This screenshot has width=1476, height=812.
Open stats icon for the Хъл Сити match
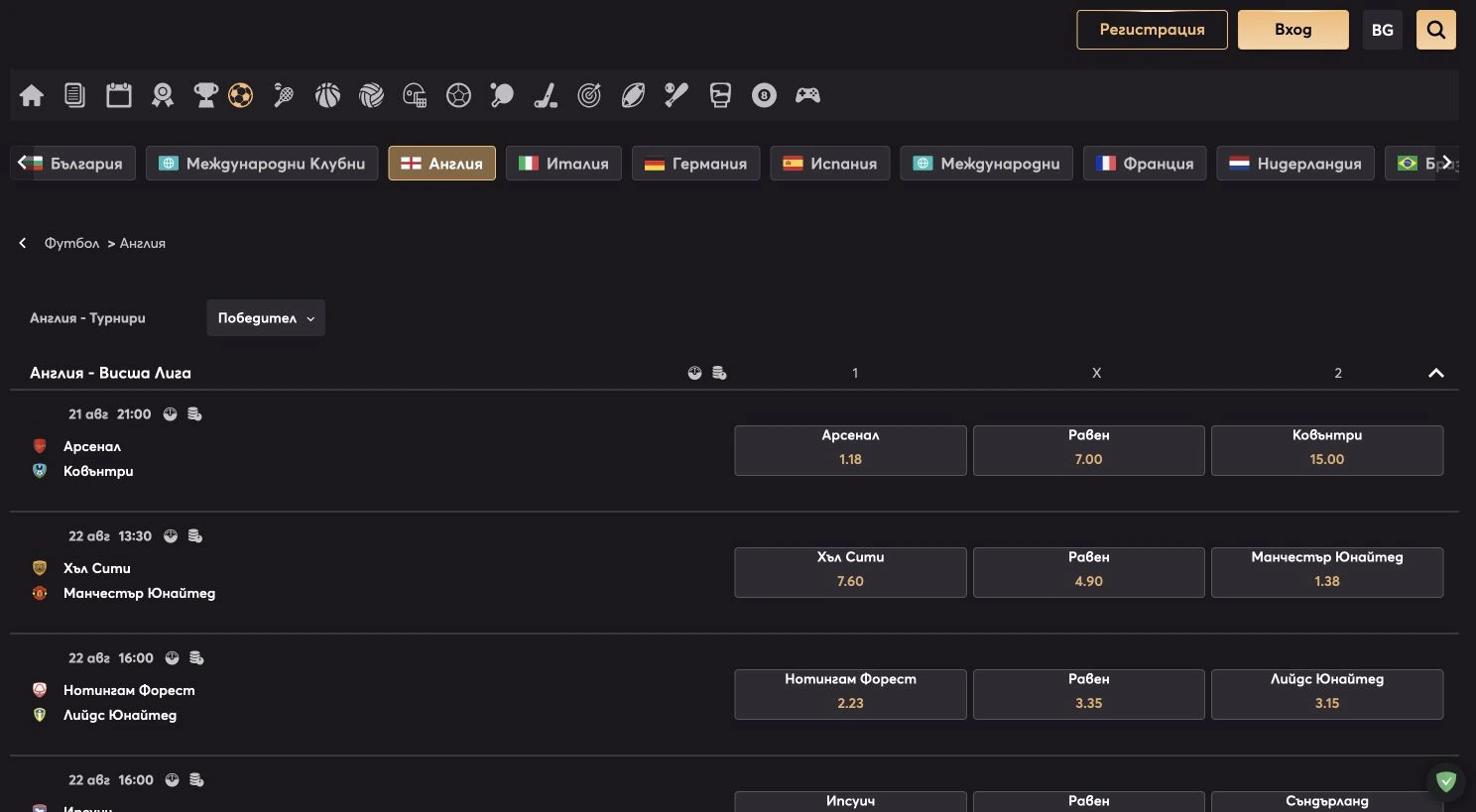[x=171, y=536]
